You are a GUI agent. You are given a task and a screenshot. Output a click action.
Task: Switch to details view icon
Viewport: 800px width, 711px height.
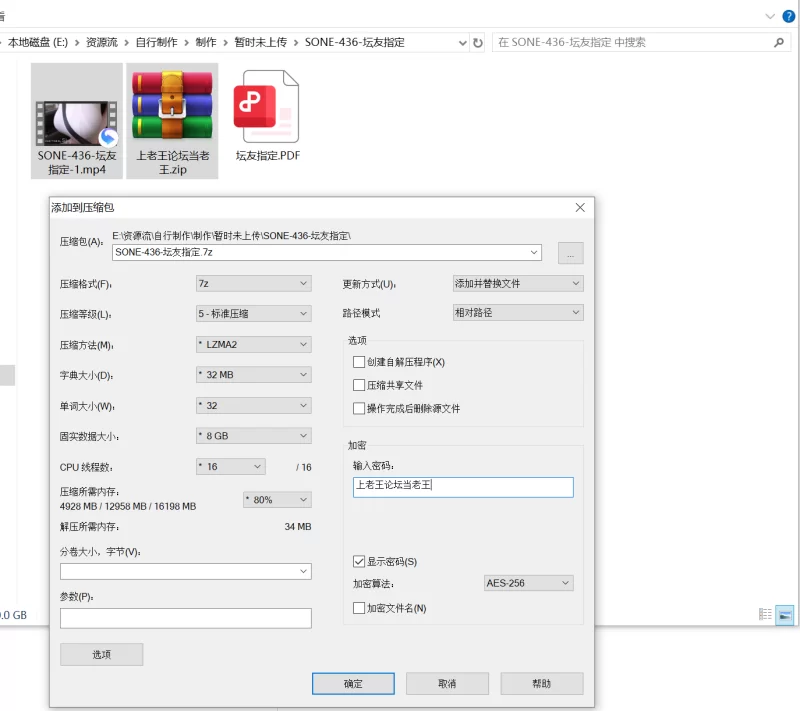(765, 614)
